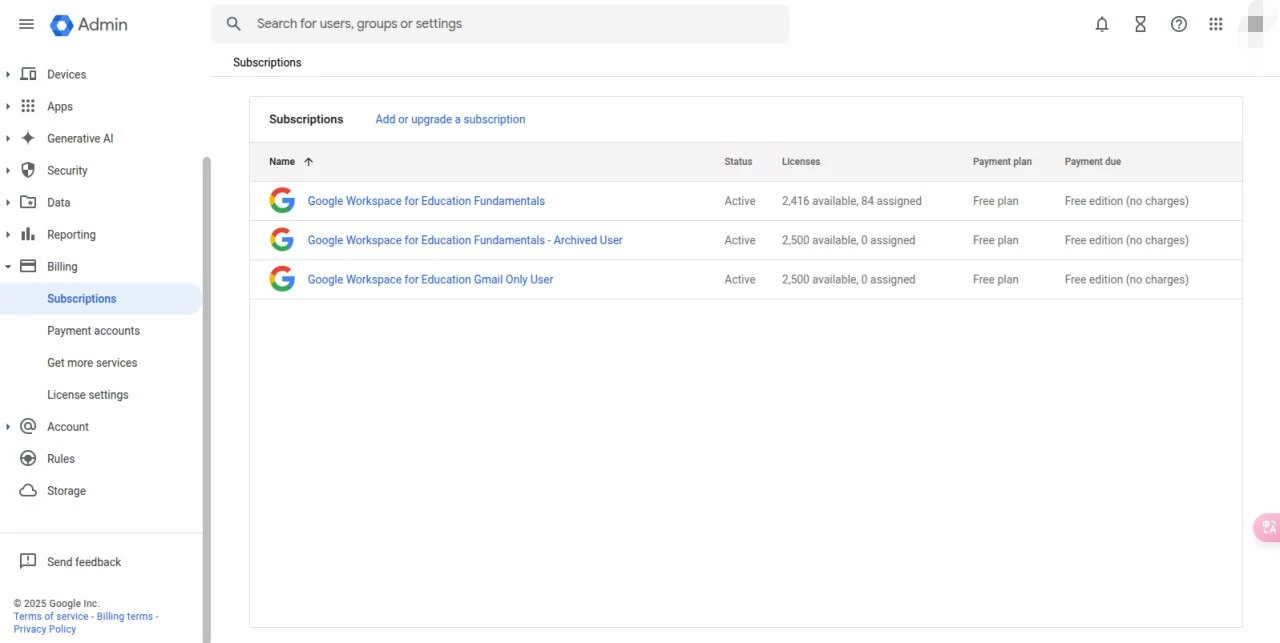
Task: Click the Google logo for Archived User row
Action: (x=282, y=240)
